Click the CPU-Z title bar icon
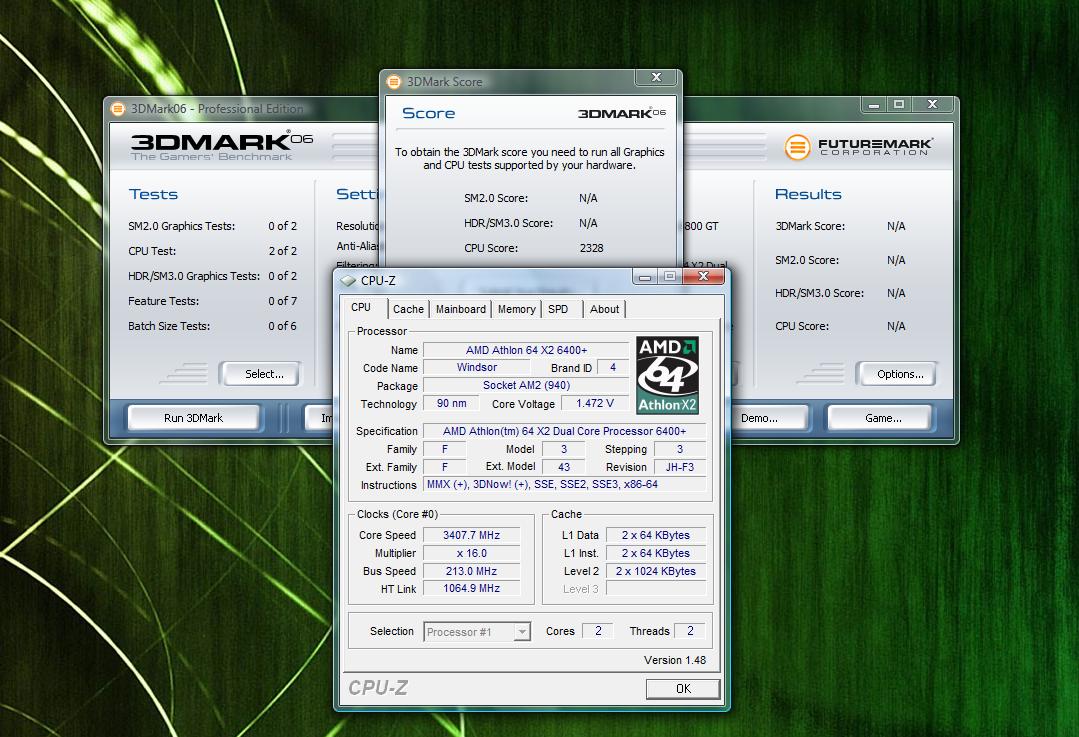Screen dimensions: 1079x737 coord(348,280)
